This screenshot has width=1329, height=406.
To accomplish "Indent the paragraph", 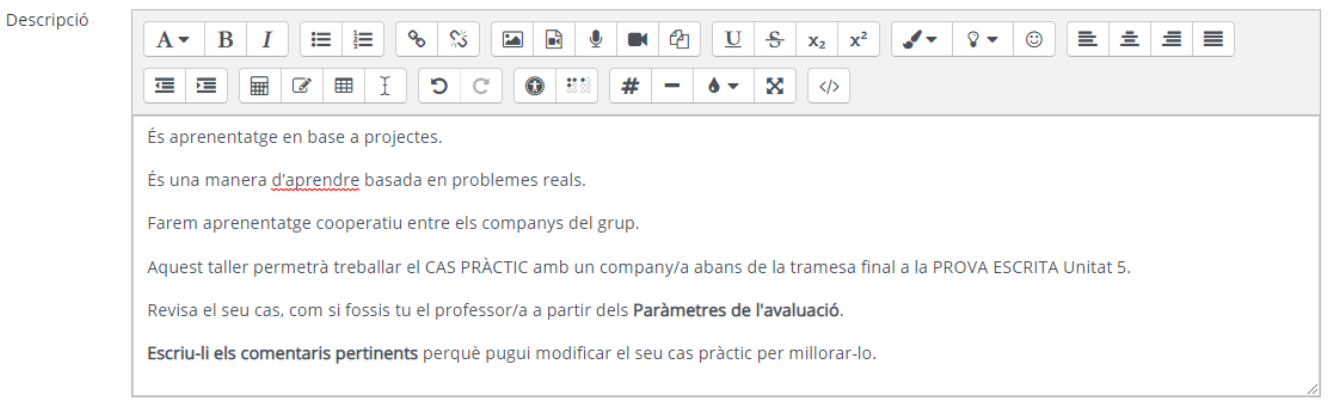I will 207,87.
